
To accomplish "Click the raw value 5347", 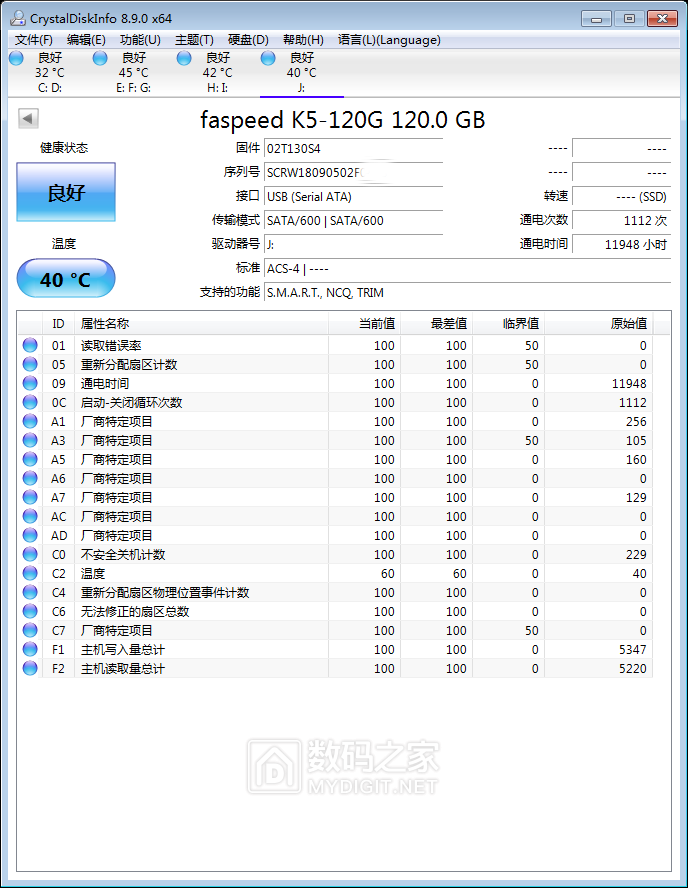I will [633, 649].
